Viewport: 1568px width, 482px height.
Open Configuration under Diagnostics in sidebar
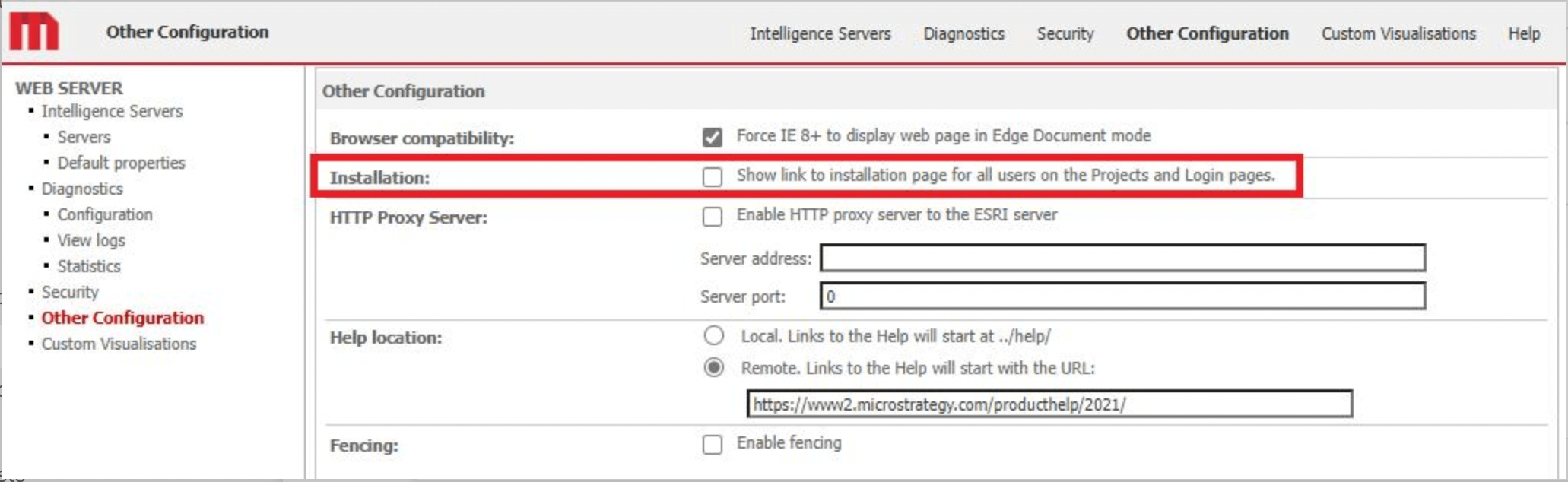coord(105,214)
